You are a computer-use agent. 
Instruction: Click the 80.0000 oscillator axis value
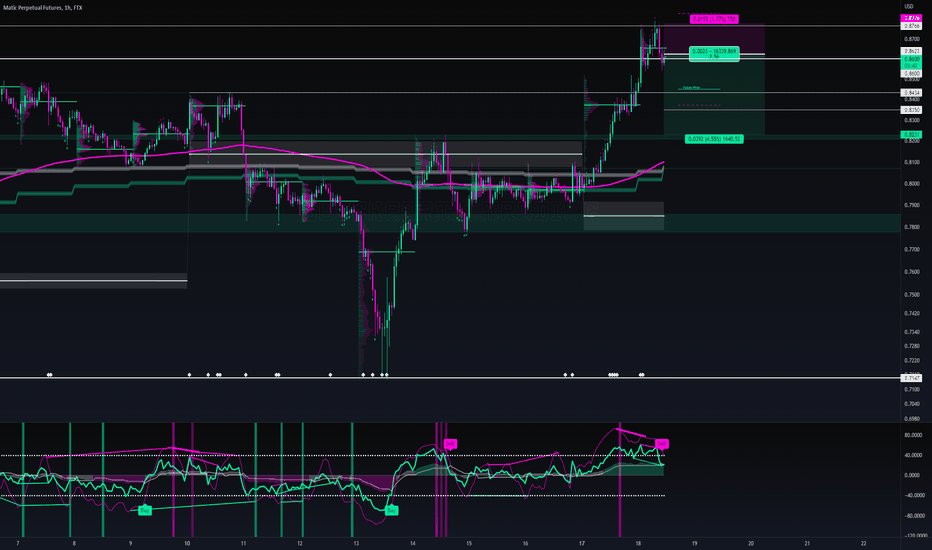(913, 435)
